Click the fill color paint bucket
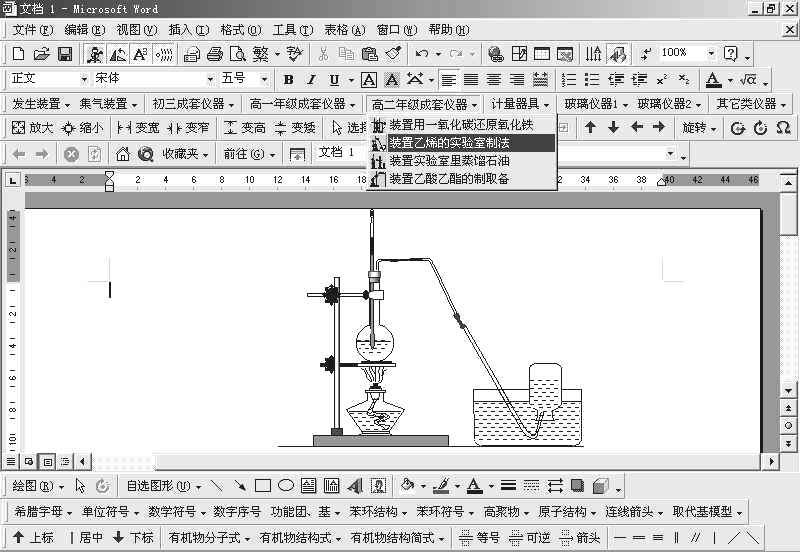Viewport: 800px width, 553px height. [407, 486]
